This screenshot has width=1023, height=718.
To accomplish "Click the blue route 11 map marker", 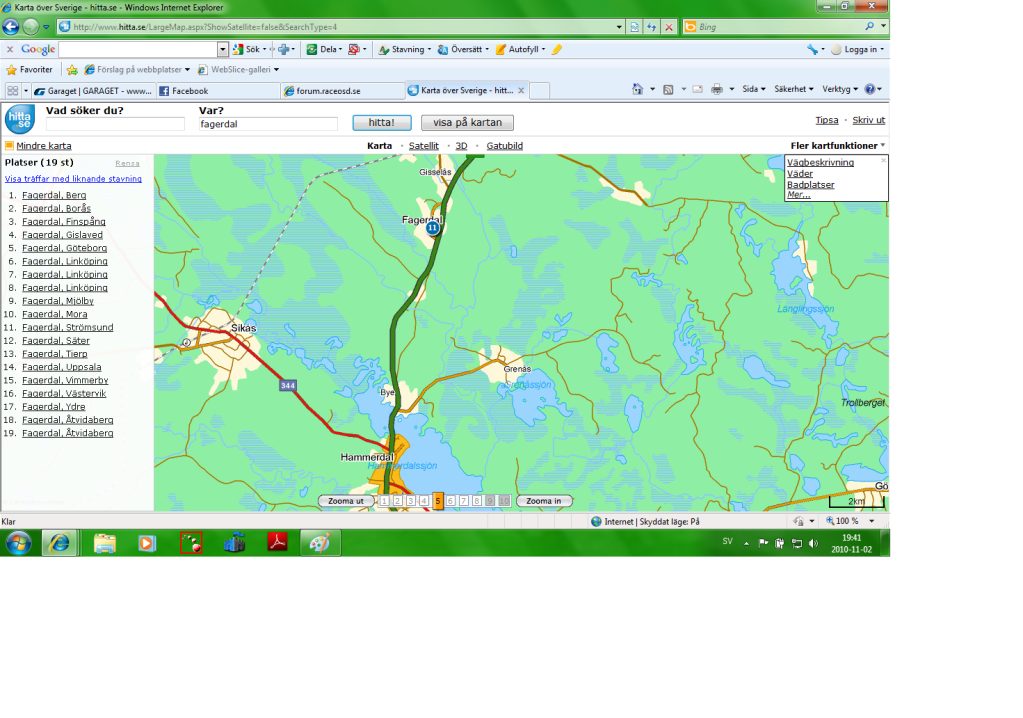I will [432, 228].
